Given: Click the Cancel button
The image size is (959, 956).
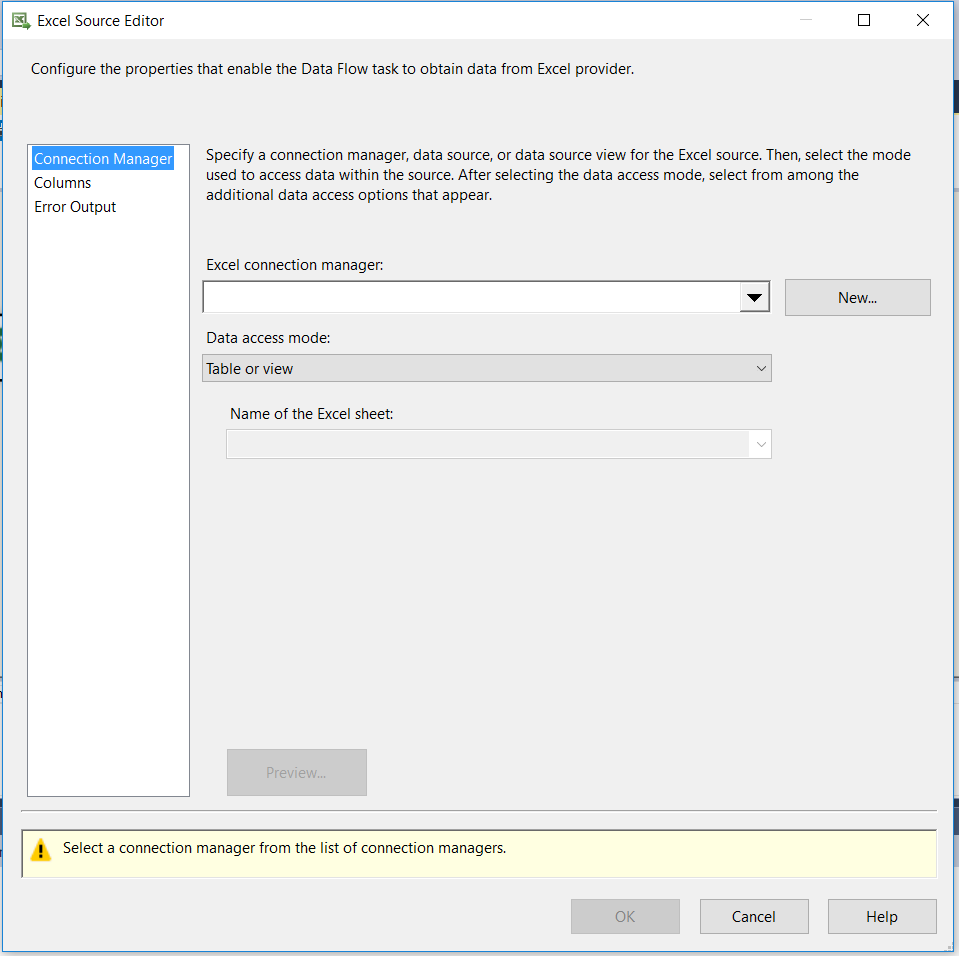Looking at the screenshot, I should click(x=754, y=916).
